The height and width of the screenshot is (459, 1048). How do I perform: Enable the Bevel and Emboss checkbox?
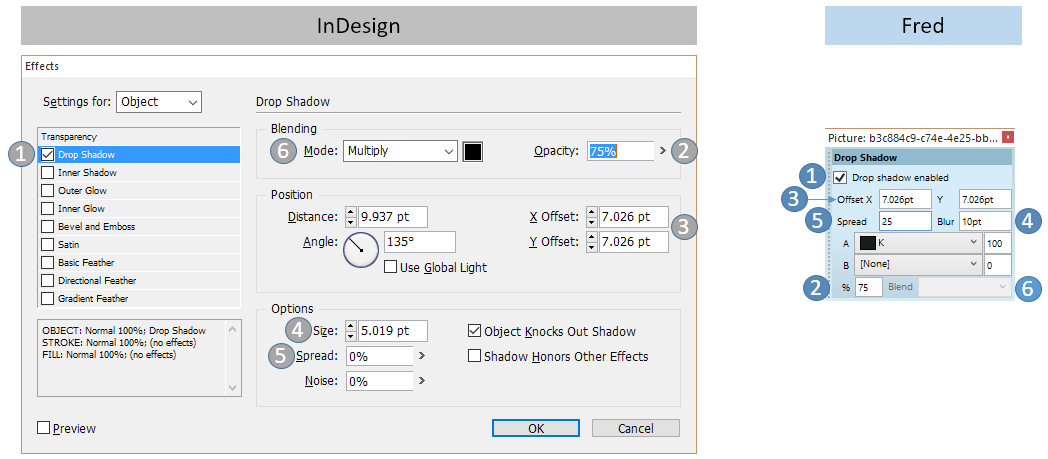click(47, 227)
